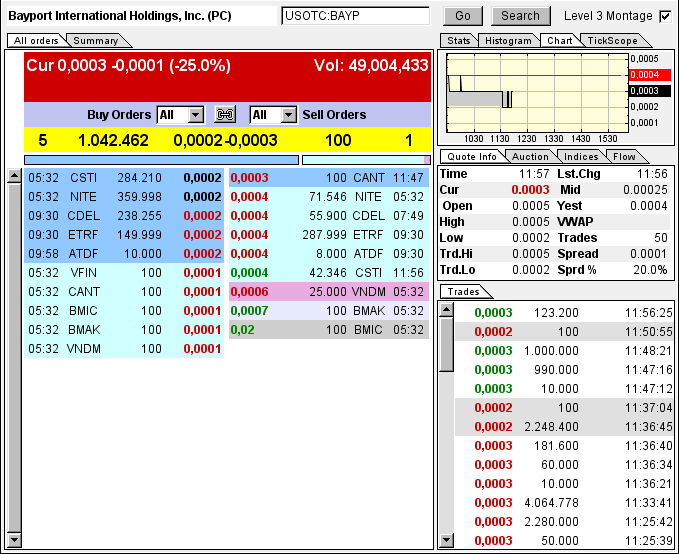Click the Trades list scroll up arrow
This screenshot has width=679, height=554.
[446, 309]
